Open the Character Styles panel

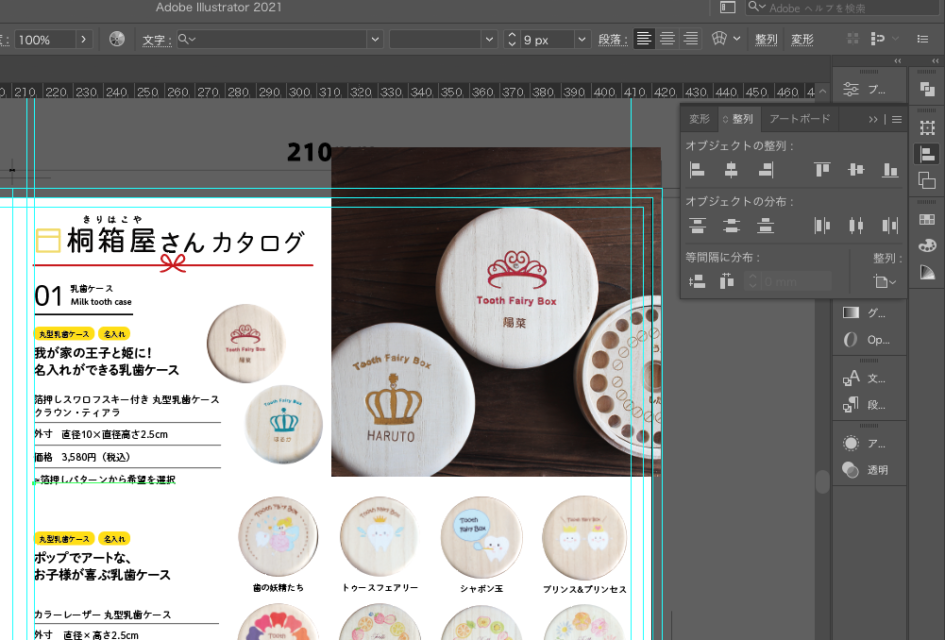click(865, 378)
